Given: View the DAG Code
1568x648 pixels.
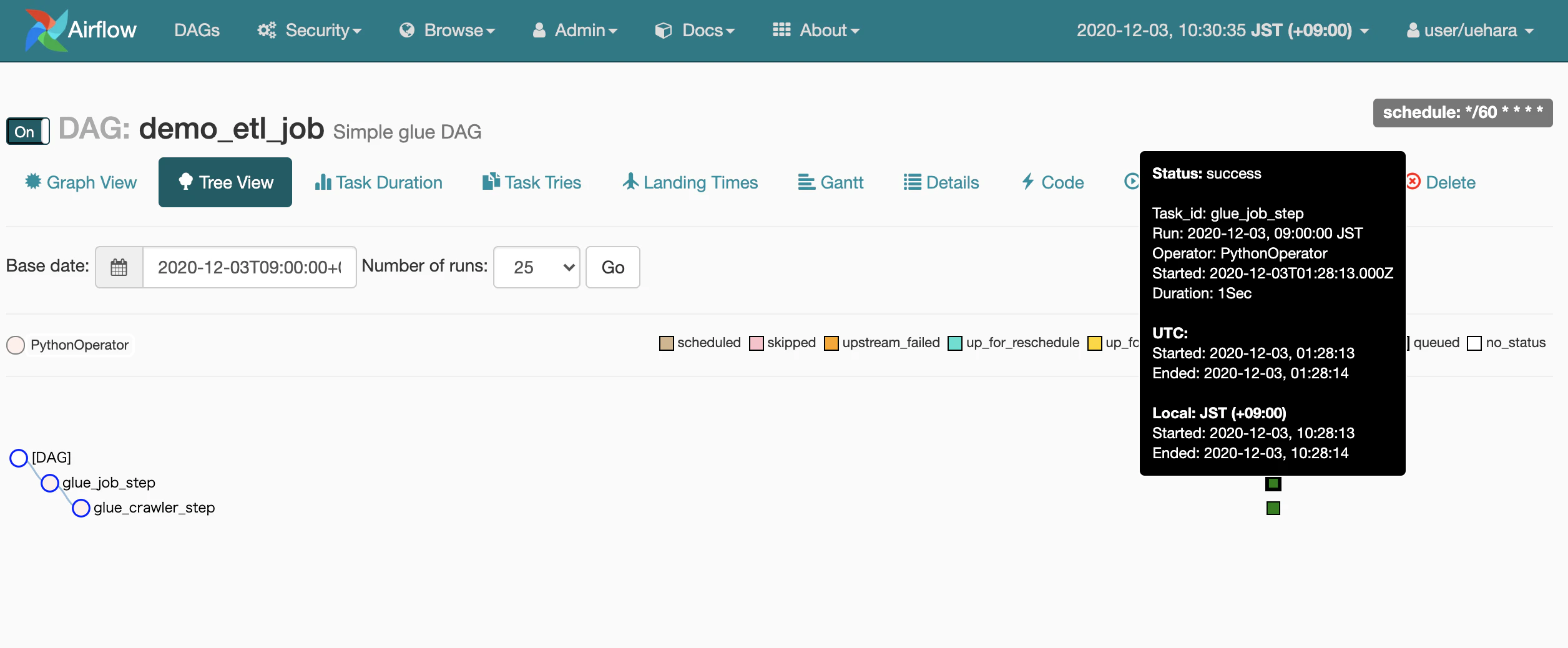Looking at the screenshot, I should coord(1052,182).
